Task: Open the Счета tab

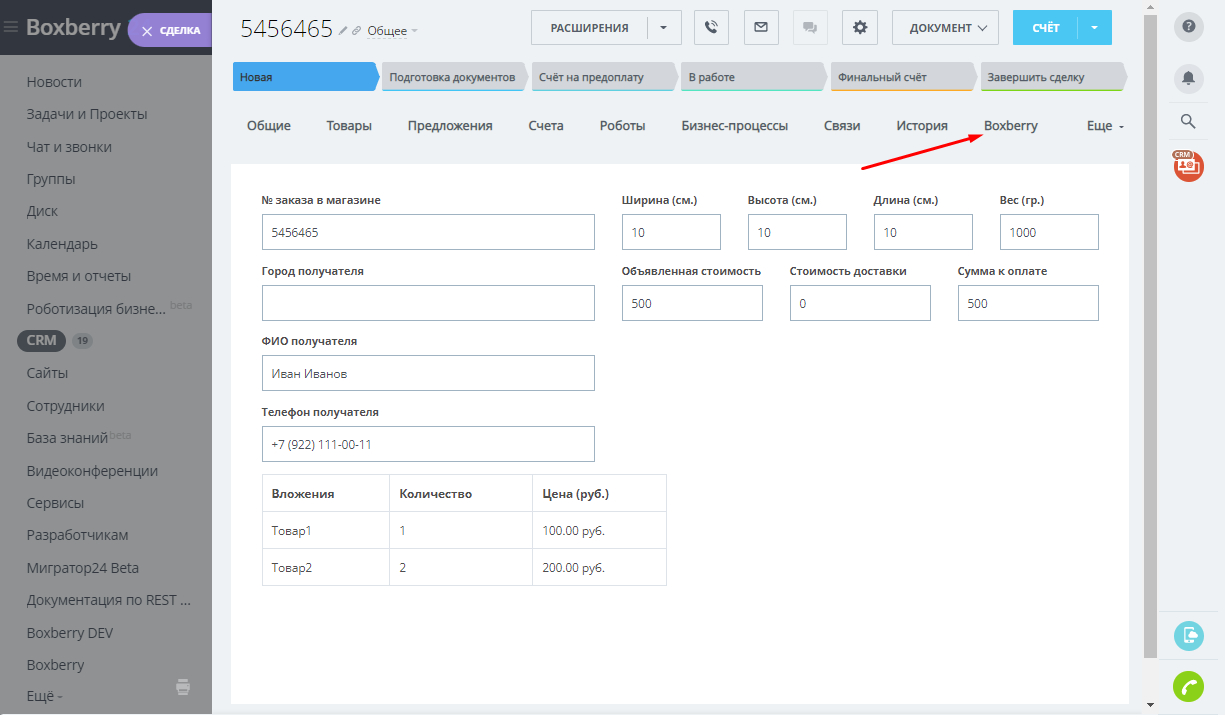Action: [546, 126]
